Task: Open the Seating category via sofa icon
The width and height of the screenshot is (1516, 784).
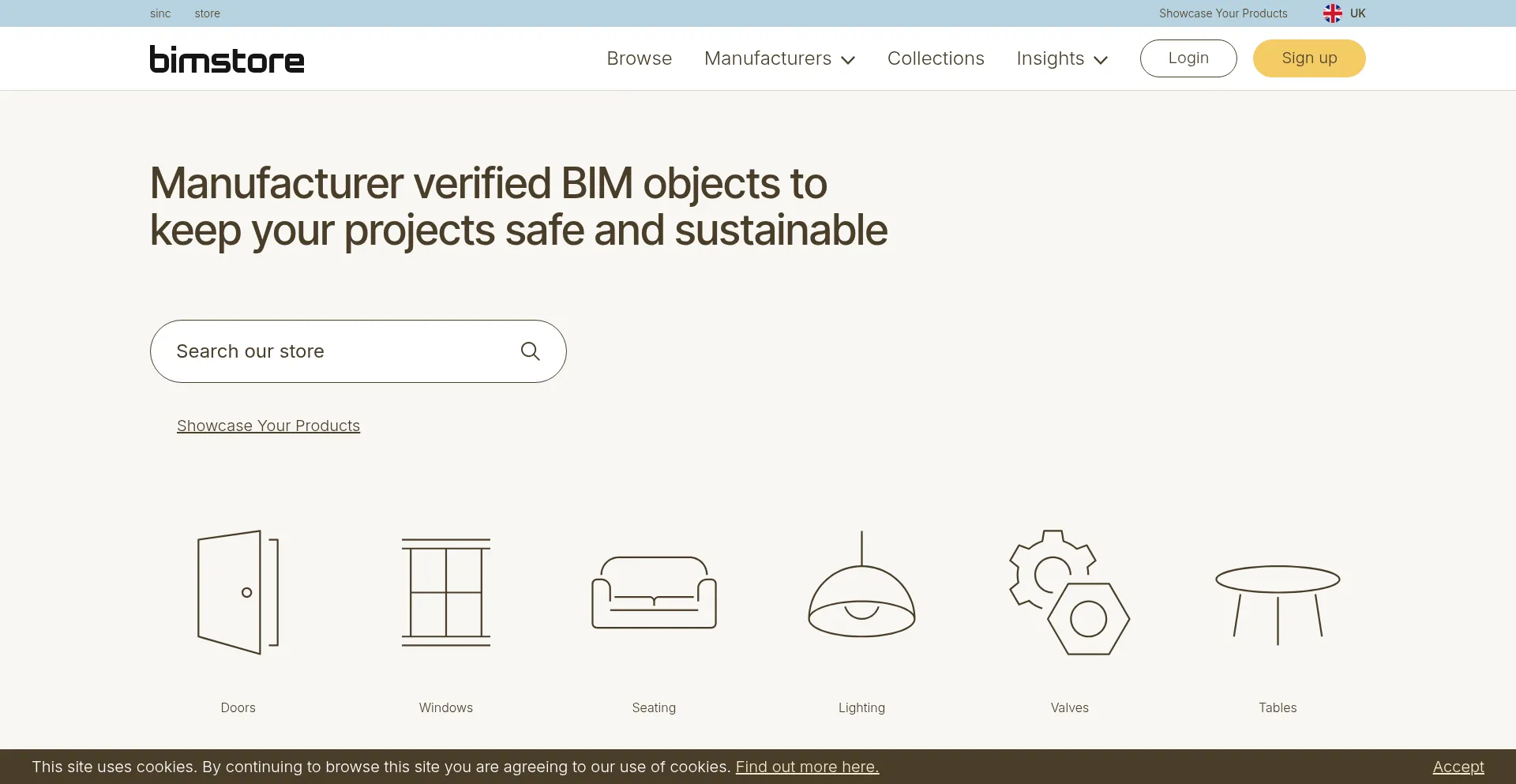Action: (x=653, y=592)
